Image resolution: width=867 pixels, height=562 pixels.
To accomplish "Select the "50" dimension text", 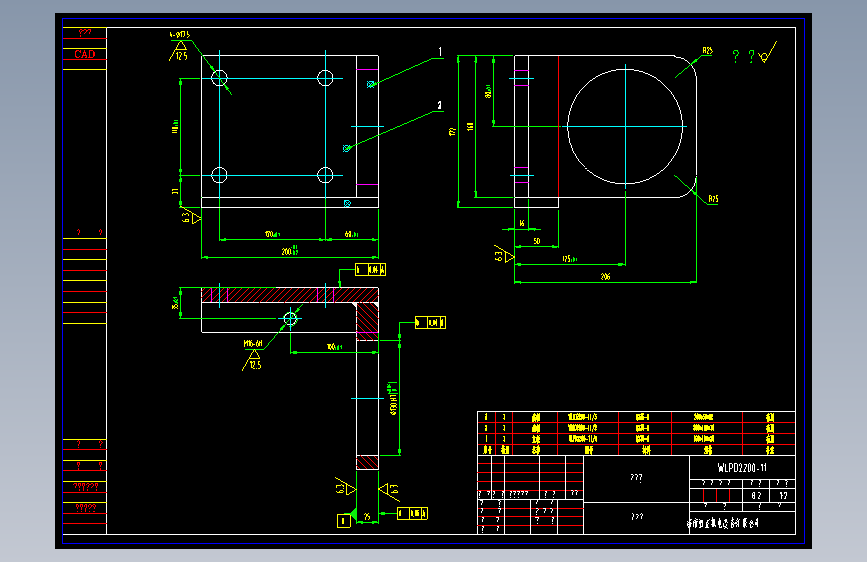I will [x=536, y=241].
